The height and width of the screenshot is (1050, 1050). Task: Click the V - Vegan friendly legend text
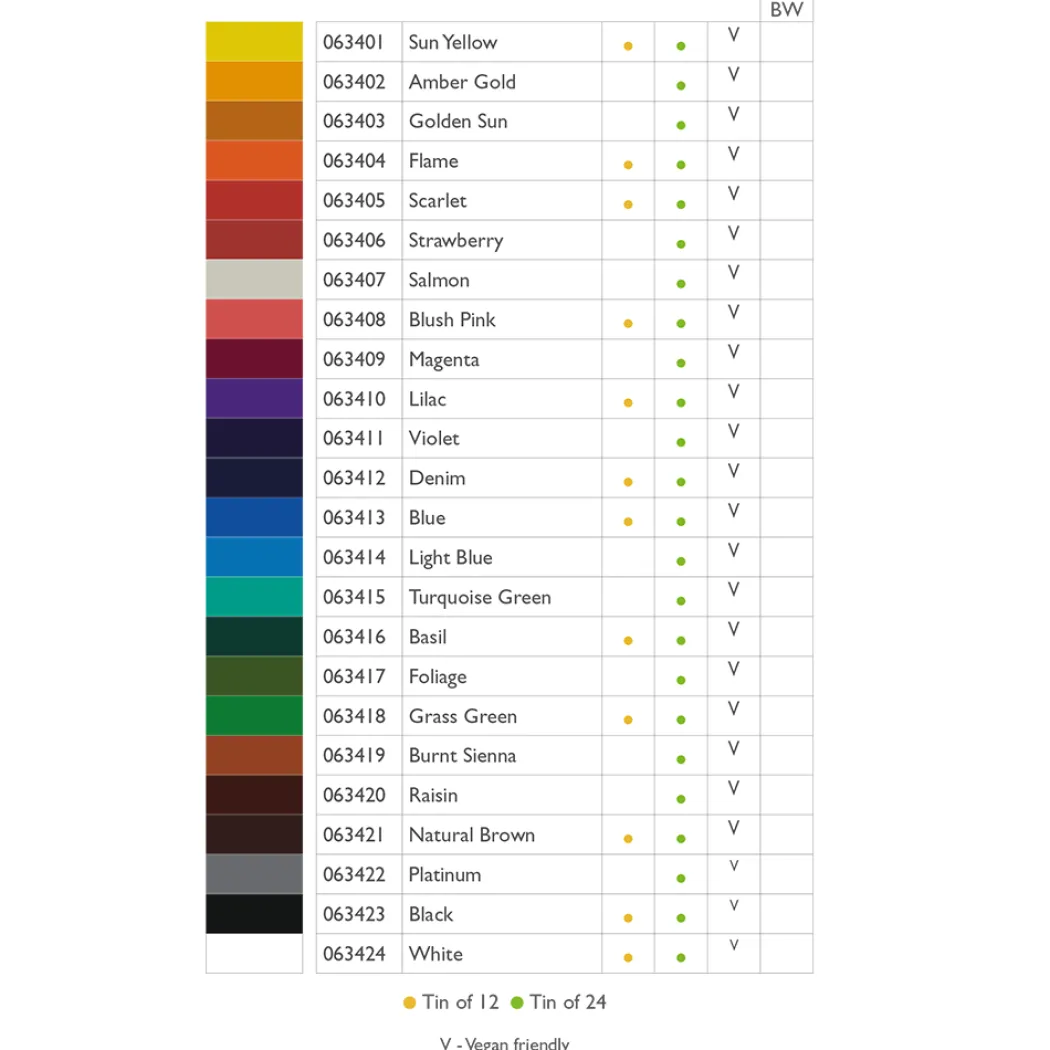(x=504, y=1043)
